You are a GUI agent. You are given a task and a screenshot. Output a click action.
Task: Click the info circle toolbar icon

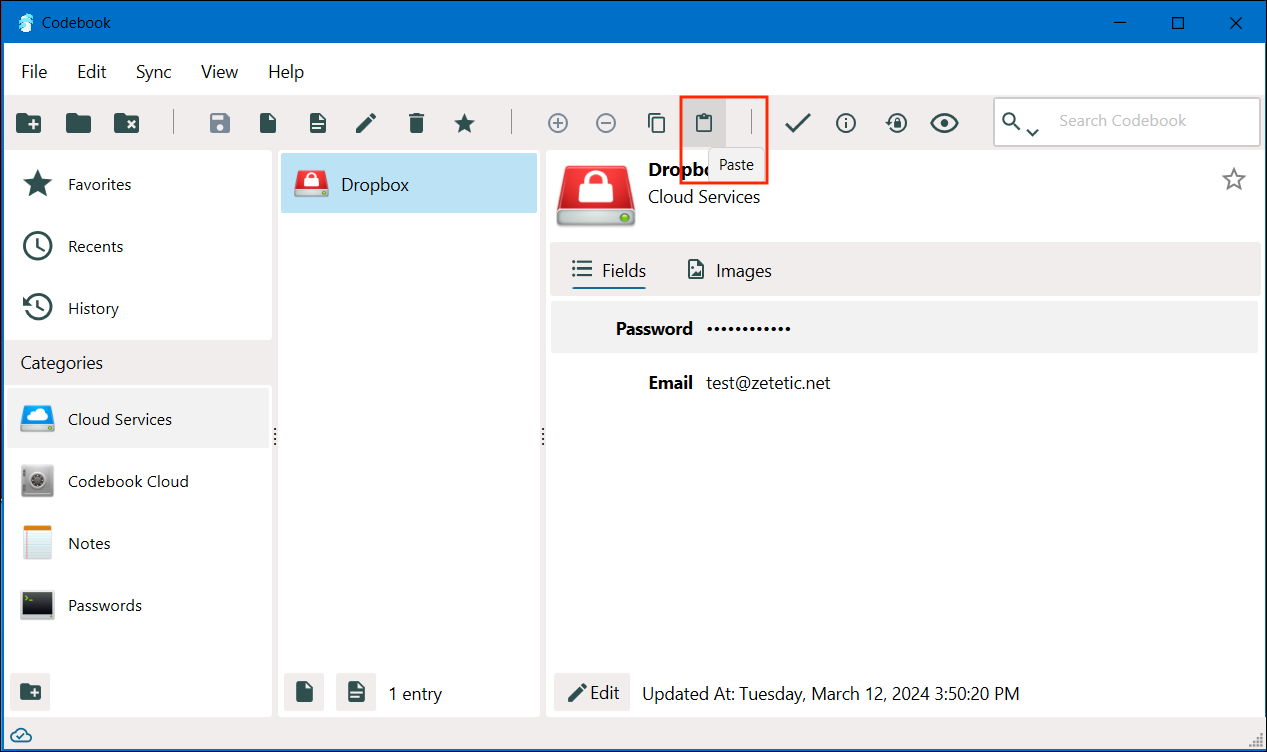(846, 123)
